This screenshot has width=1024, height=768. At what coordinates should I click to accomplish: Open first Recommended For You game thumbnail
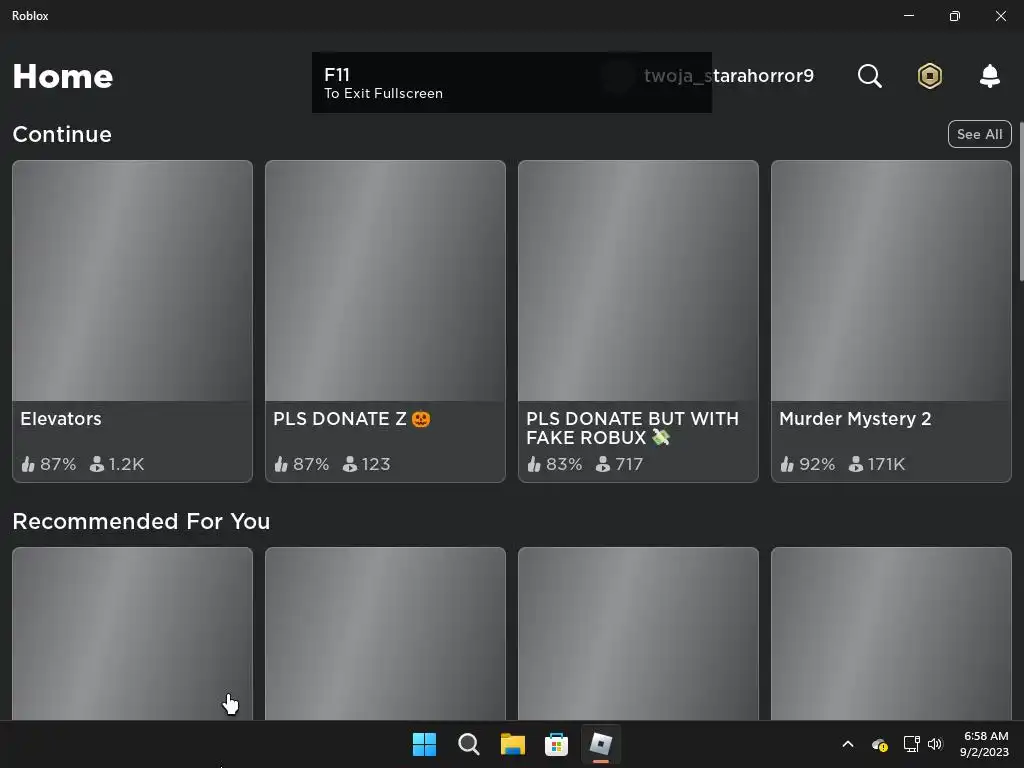[133, 633]
